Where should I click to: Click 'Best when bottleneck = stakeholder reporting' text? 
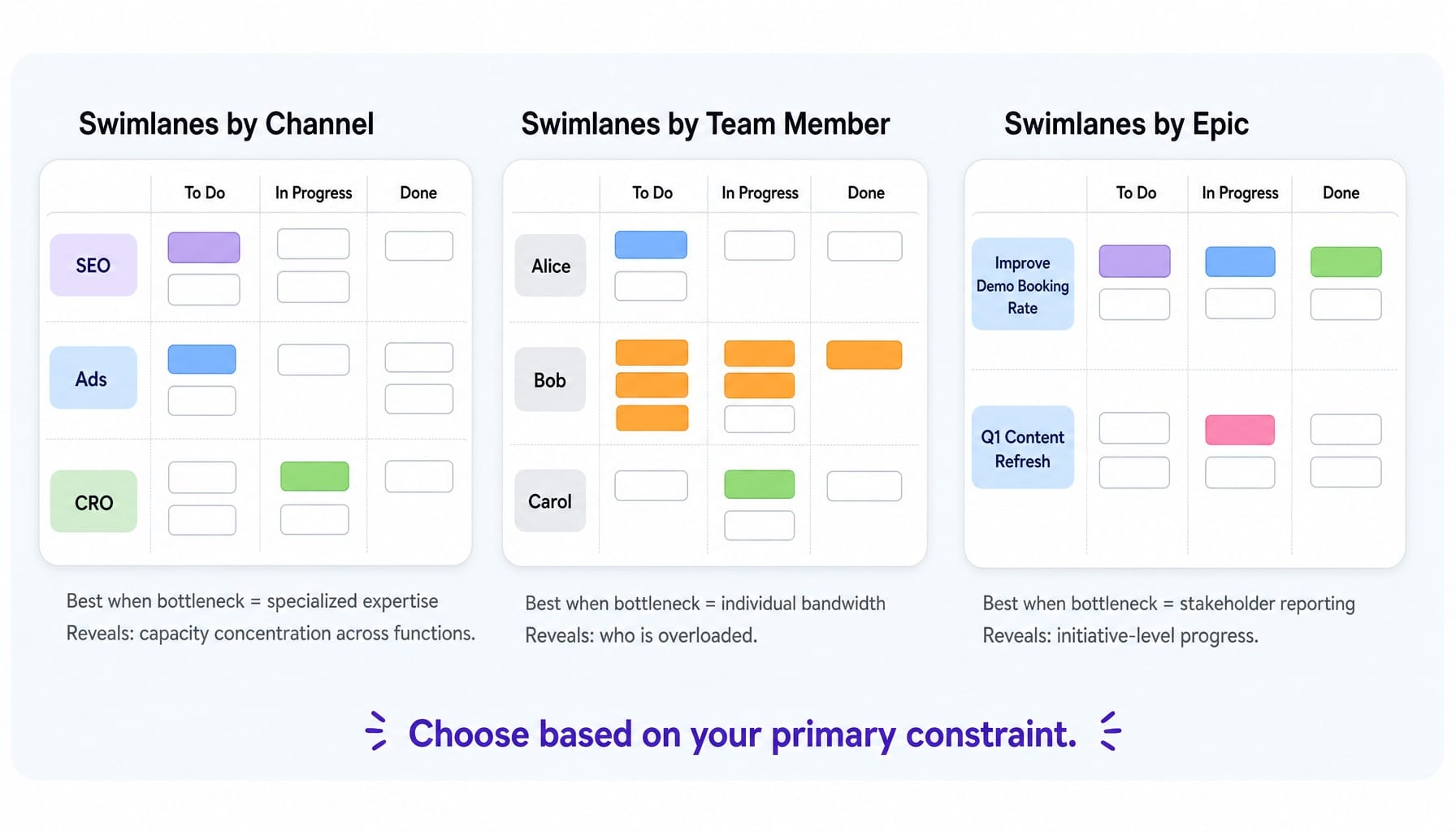coord(1168,604)
